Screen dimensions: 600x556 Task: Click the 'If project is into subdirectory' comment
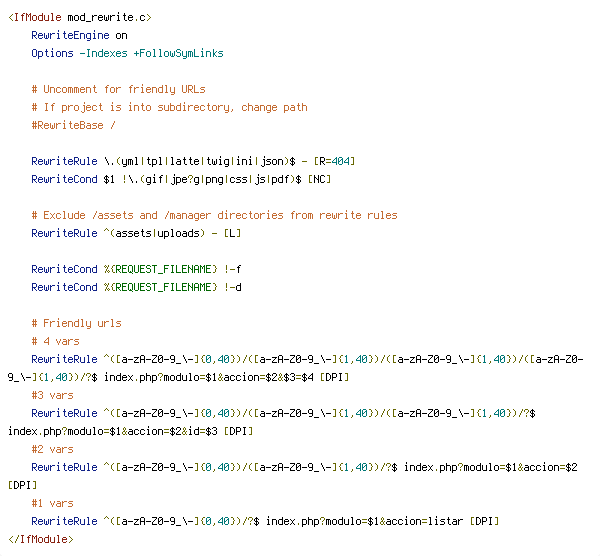(x=169, y=107)
